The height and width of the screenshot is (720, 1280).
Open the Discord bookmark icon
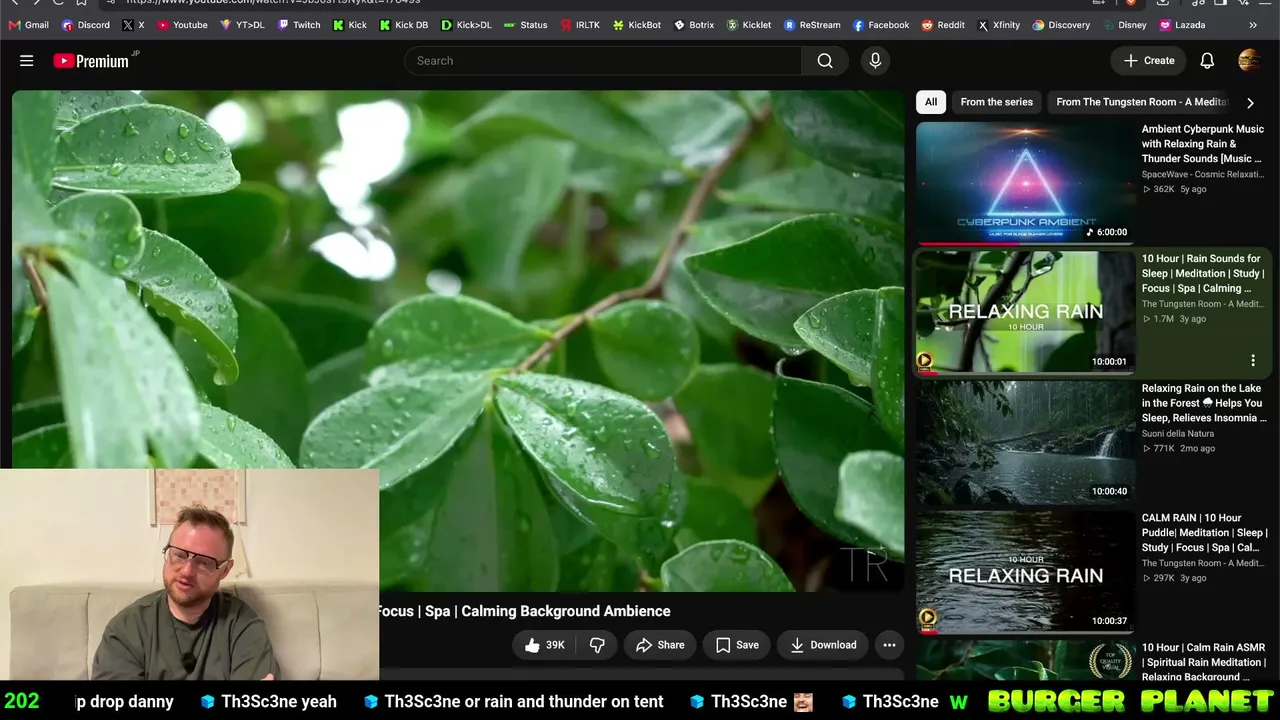click(67, 25)
